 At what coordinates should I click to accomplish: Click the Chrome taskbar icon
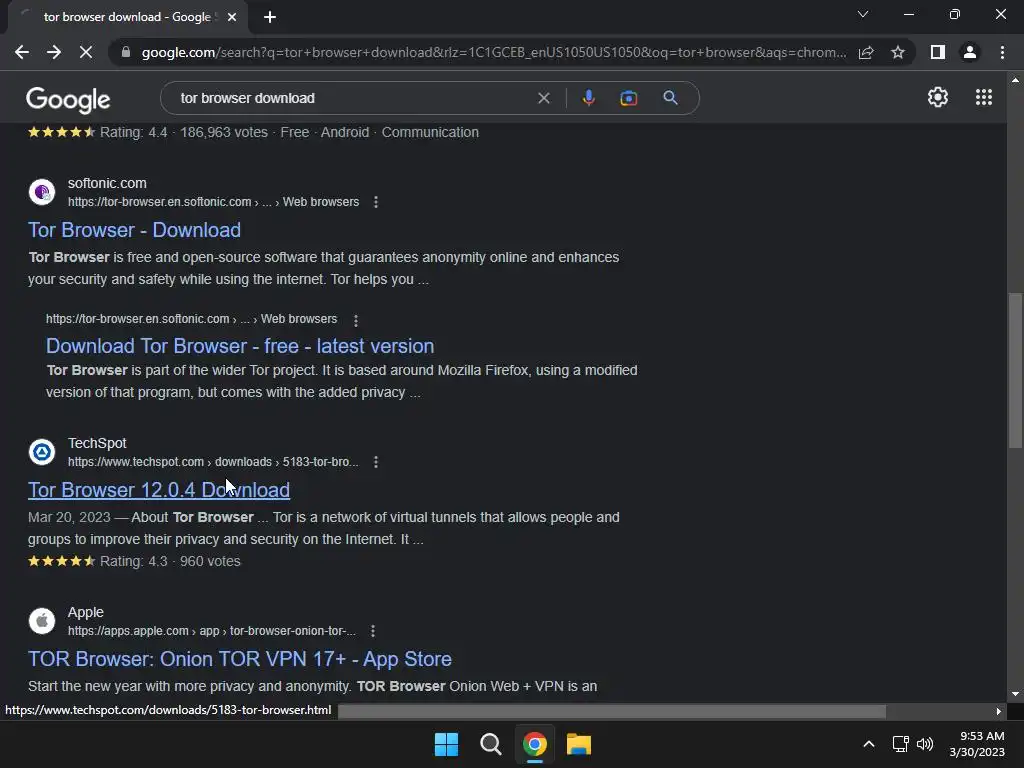coord(535,744)
